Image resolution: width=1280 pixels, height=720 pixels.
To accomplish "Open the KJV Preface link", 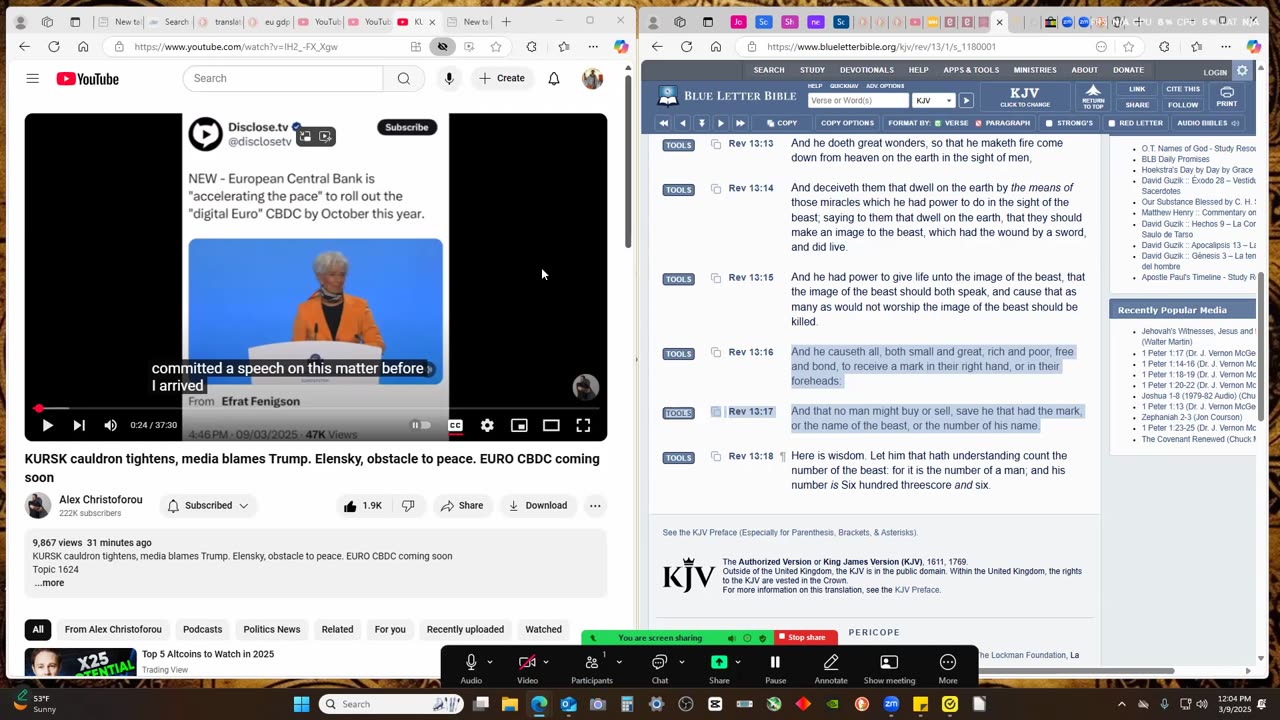I will tap(917, 590).
